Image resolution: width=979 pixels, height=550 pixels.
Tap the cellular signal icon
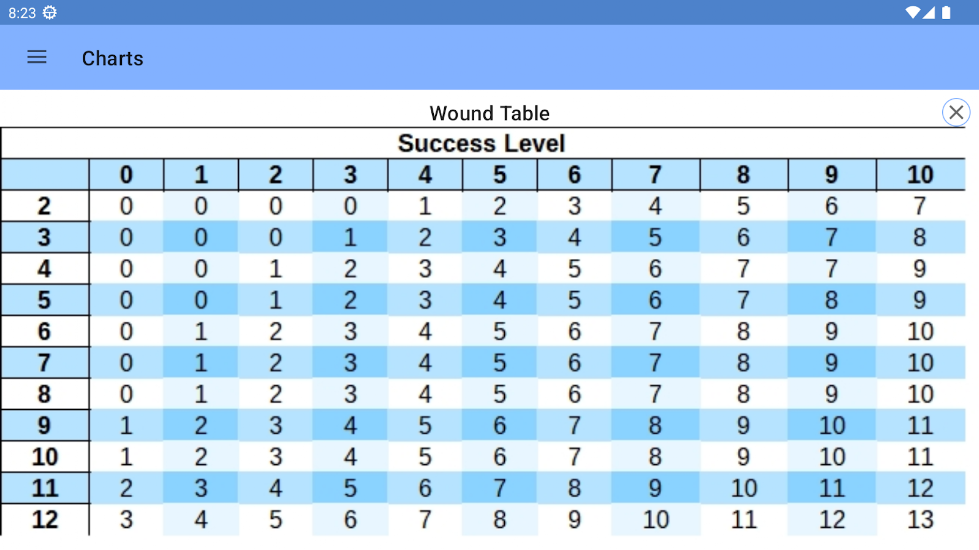[928, 12]
